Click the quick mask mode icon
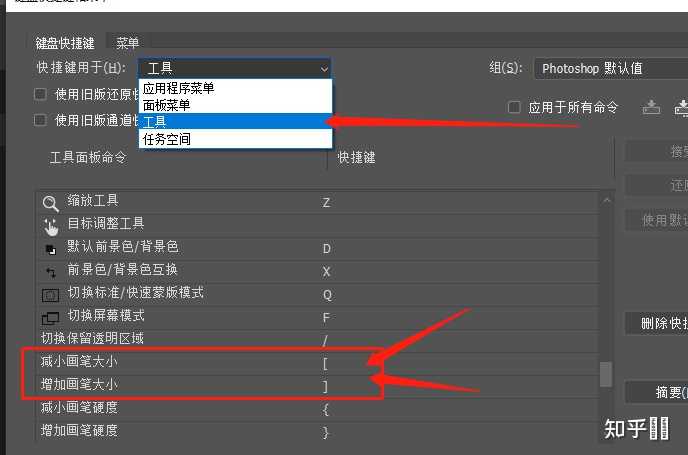The width and height of the screenshot is (688, 455). 50,295
